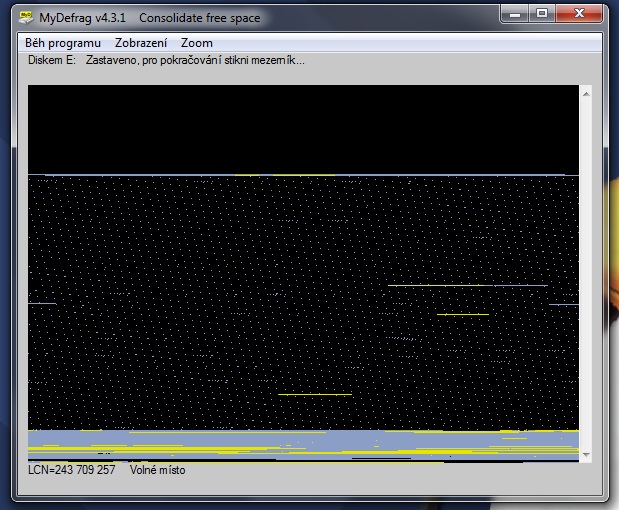Click the scroll down arrow of disk map
The image size is (619, 510).
586,455
